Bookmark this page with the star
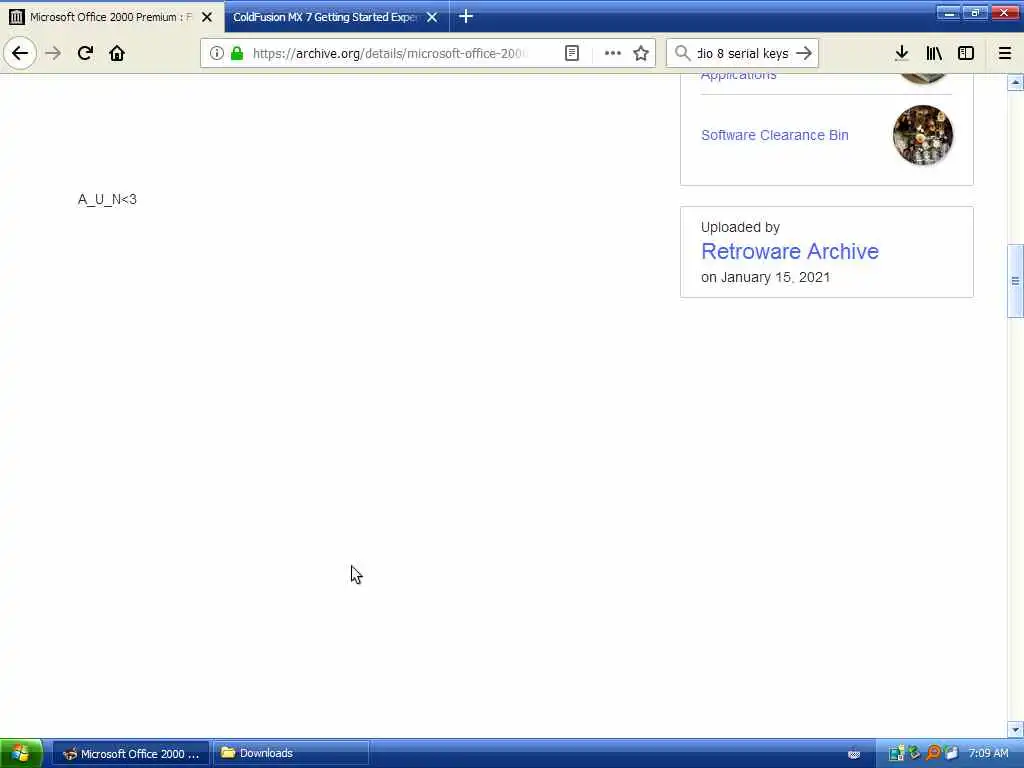 [x=641, y=54]
